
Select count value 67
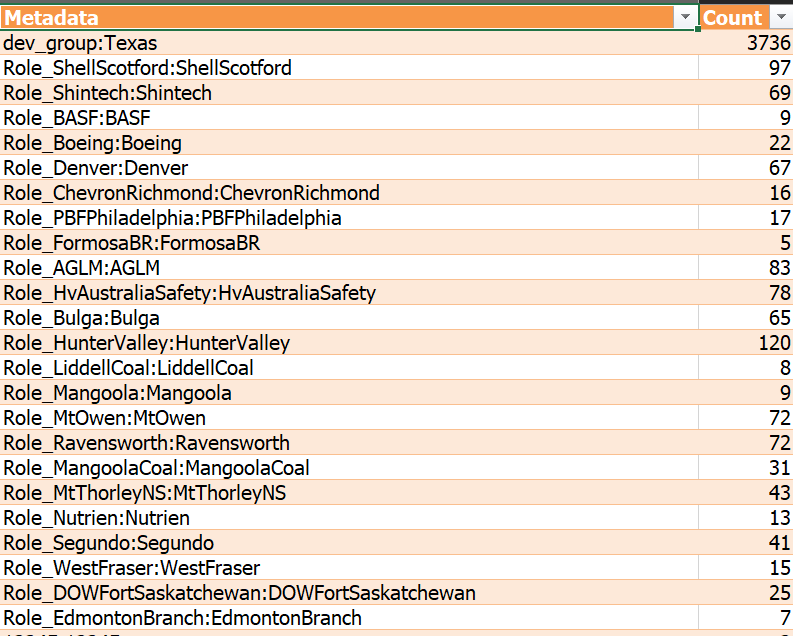coord(746,168)
